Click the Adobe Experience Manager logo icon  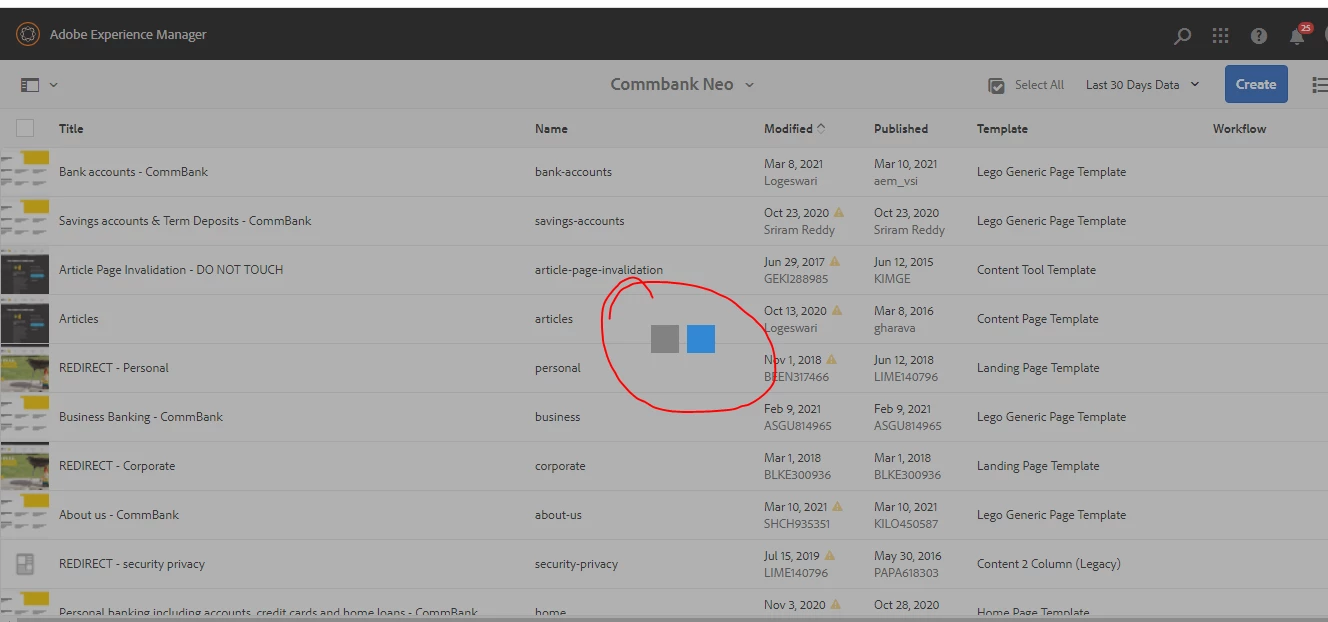tap(28, 35)
